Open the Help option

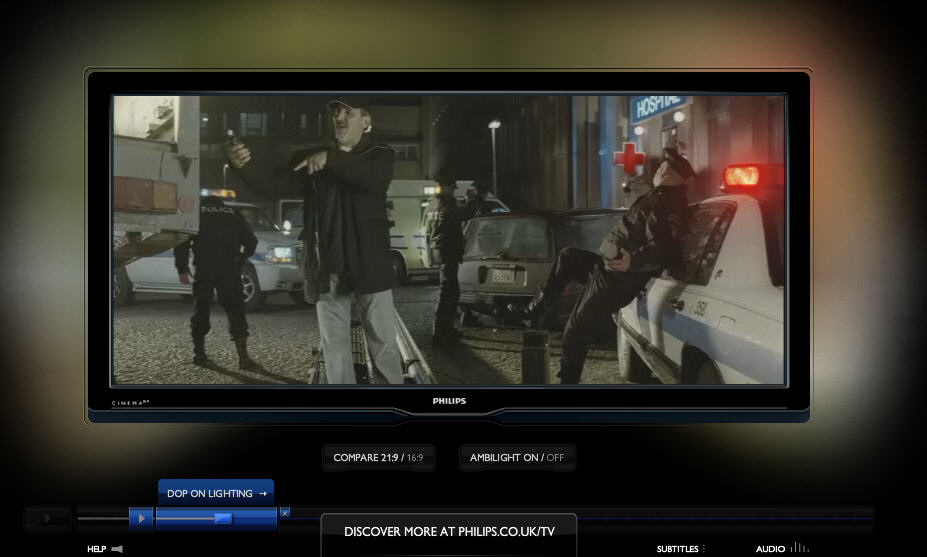tap(96, 549)
